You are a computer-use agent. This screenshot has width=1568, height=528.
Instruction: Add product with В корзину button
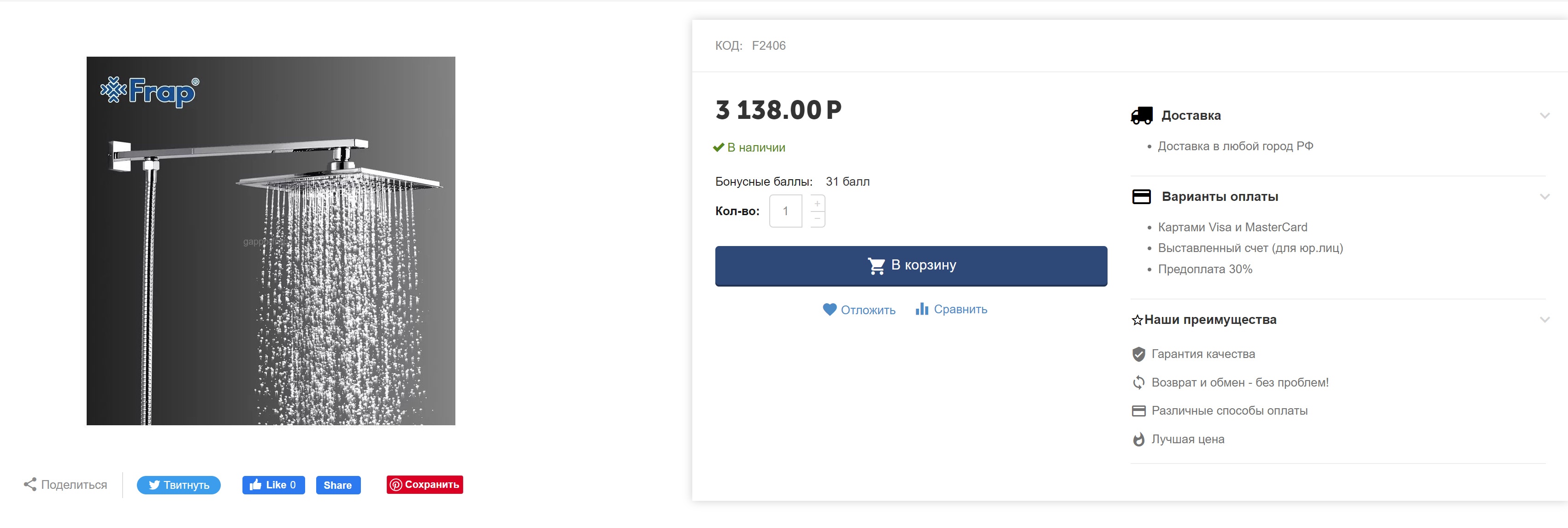911,266
